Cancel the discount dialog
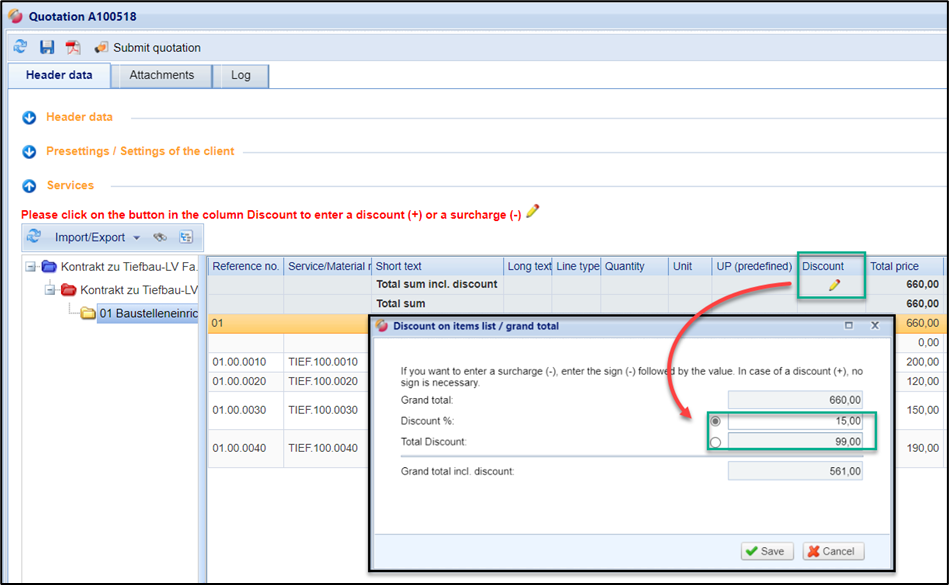949x585 pixels. (x=833, y=551)
